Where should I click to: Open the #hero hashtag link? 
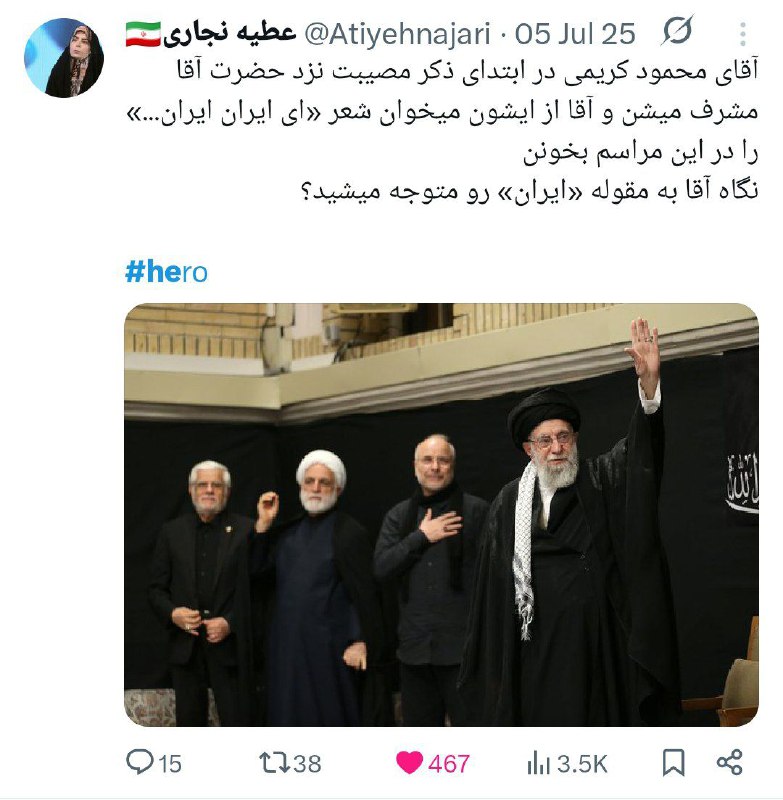point(166,271)
